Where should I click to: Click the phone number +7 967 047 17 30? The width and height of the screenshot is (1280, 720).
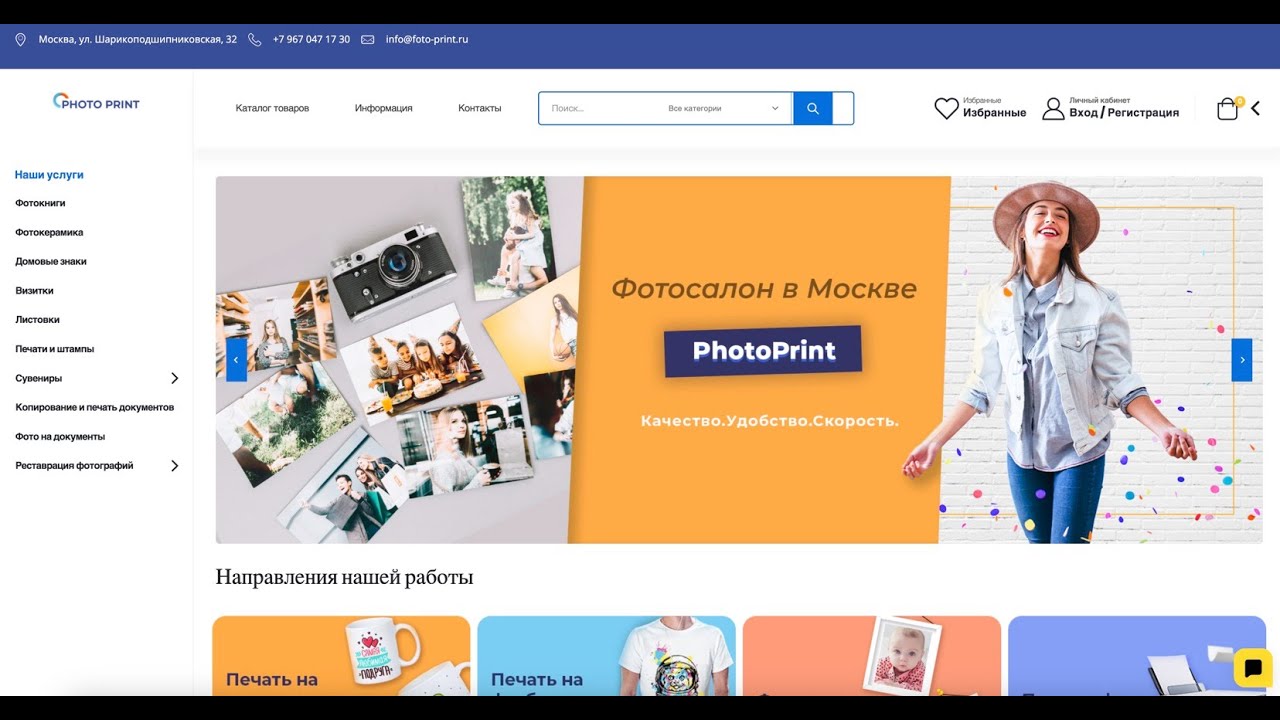(311, 40)
